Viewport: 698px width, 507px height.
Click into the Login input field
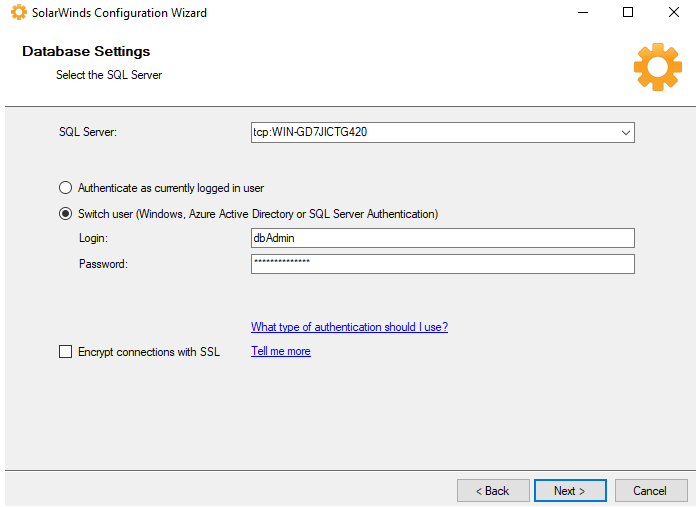tap(442, 238)
